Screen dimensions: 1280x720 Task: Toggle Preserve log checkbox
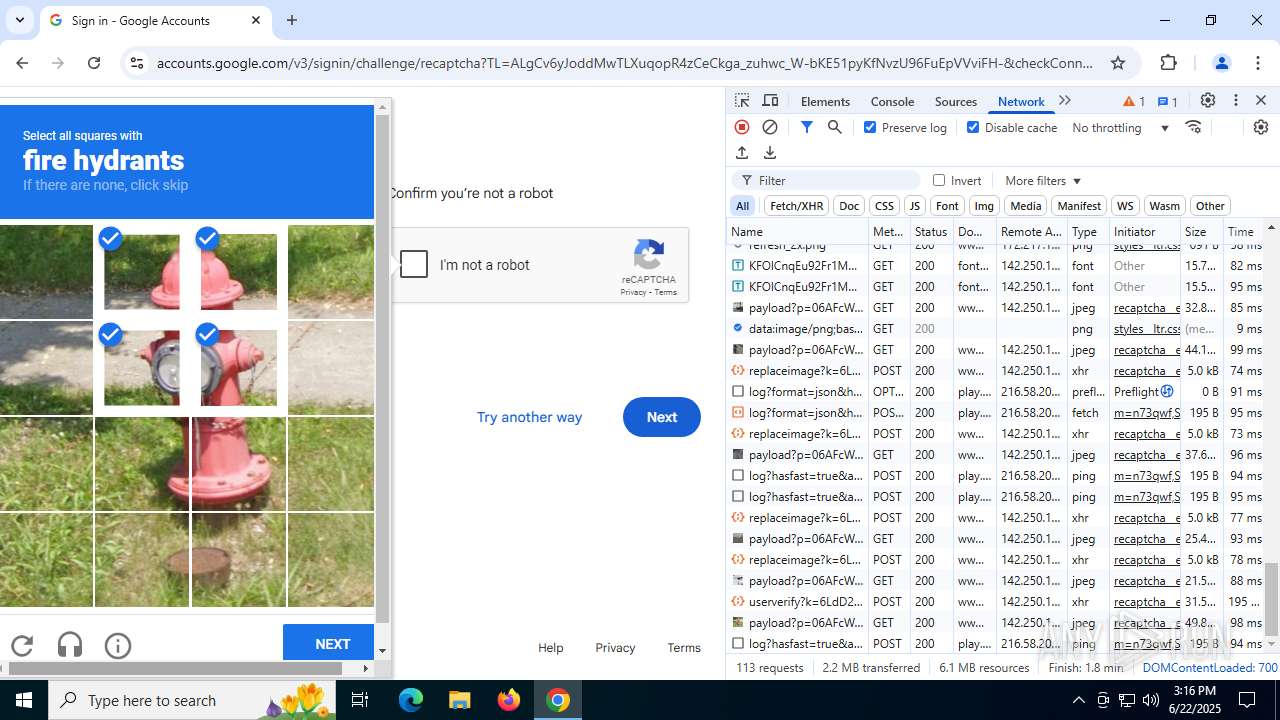(x=870, y=127)
